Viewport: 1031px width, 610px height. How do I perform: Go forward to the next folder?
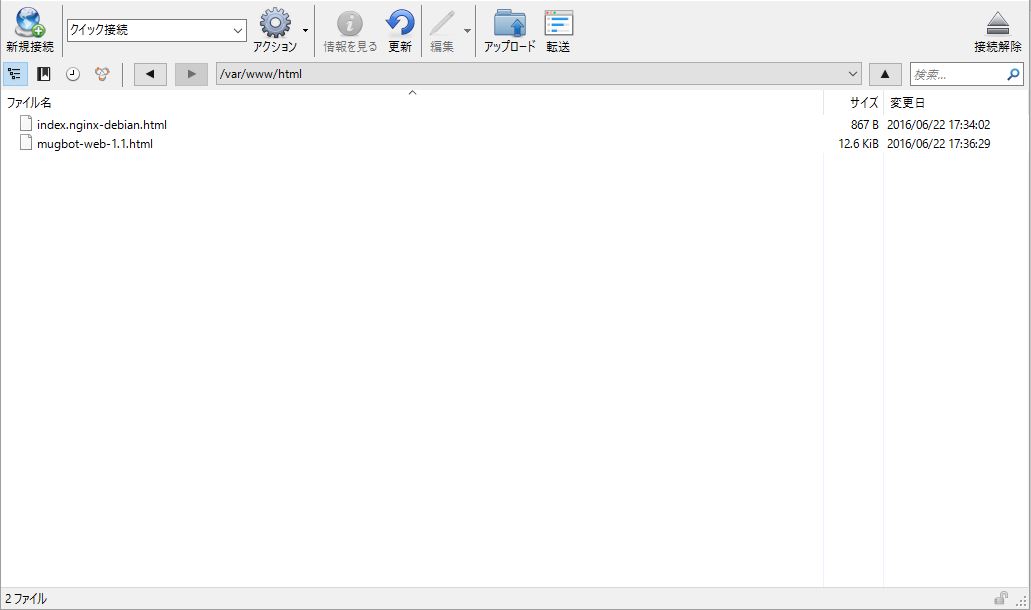tap(191, 74)
